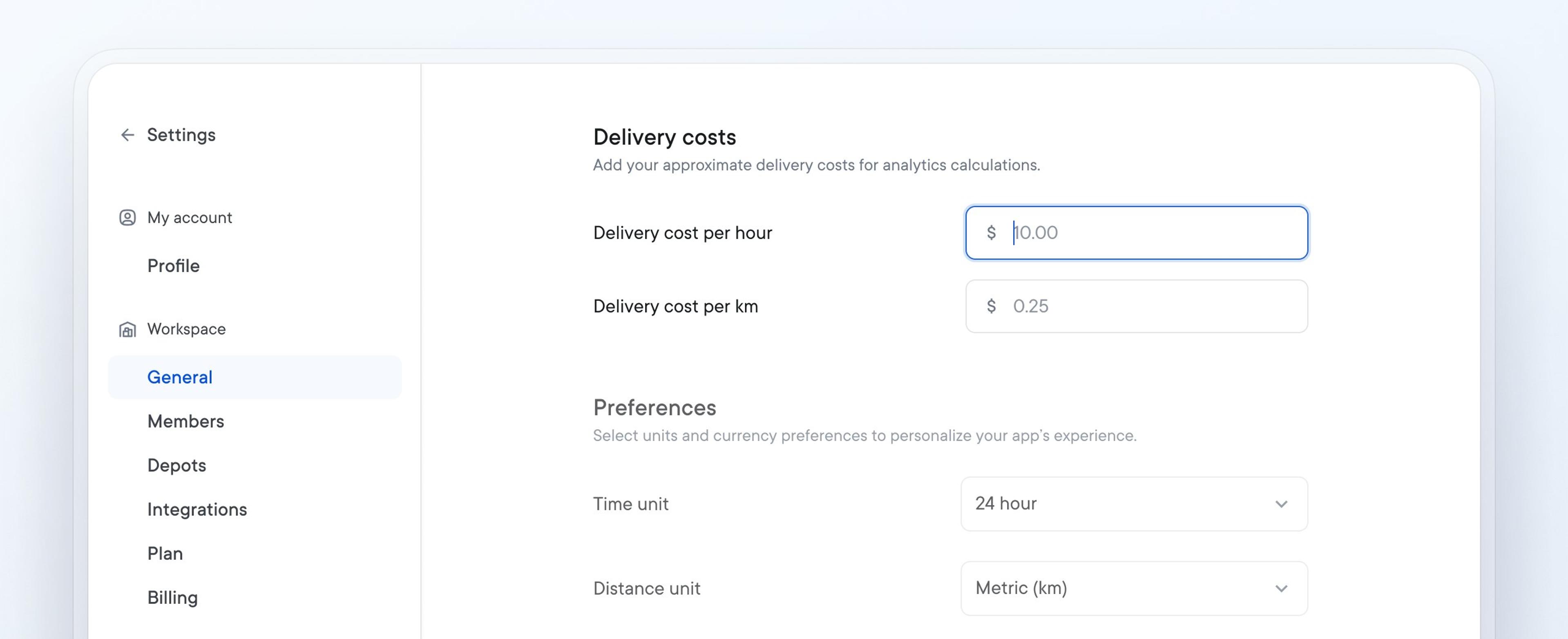The width and height of the screenshot is (1568, 639).
Task: Focus the Delivery cost per hour input
Action: pyautogui.click(x=1137, y=232)
